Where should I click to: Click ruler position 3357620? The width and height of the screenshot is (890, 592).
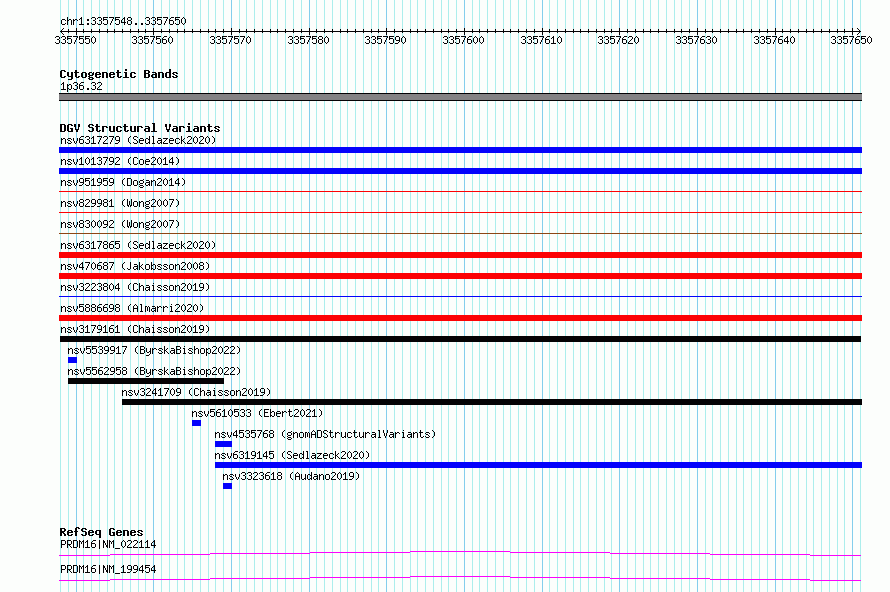pyautogui.click(x=618, y=40)
